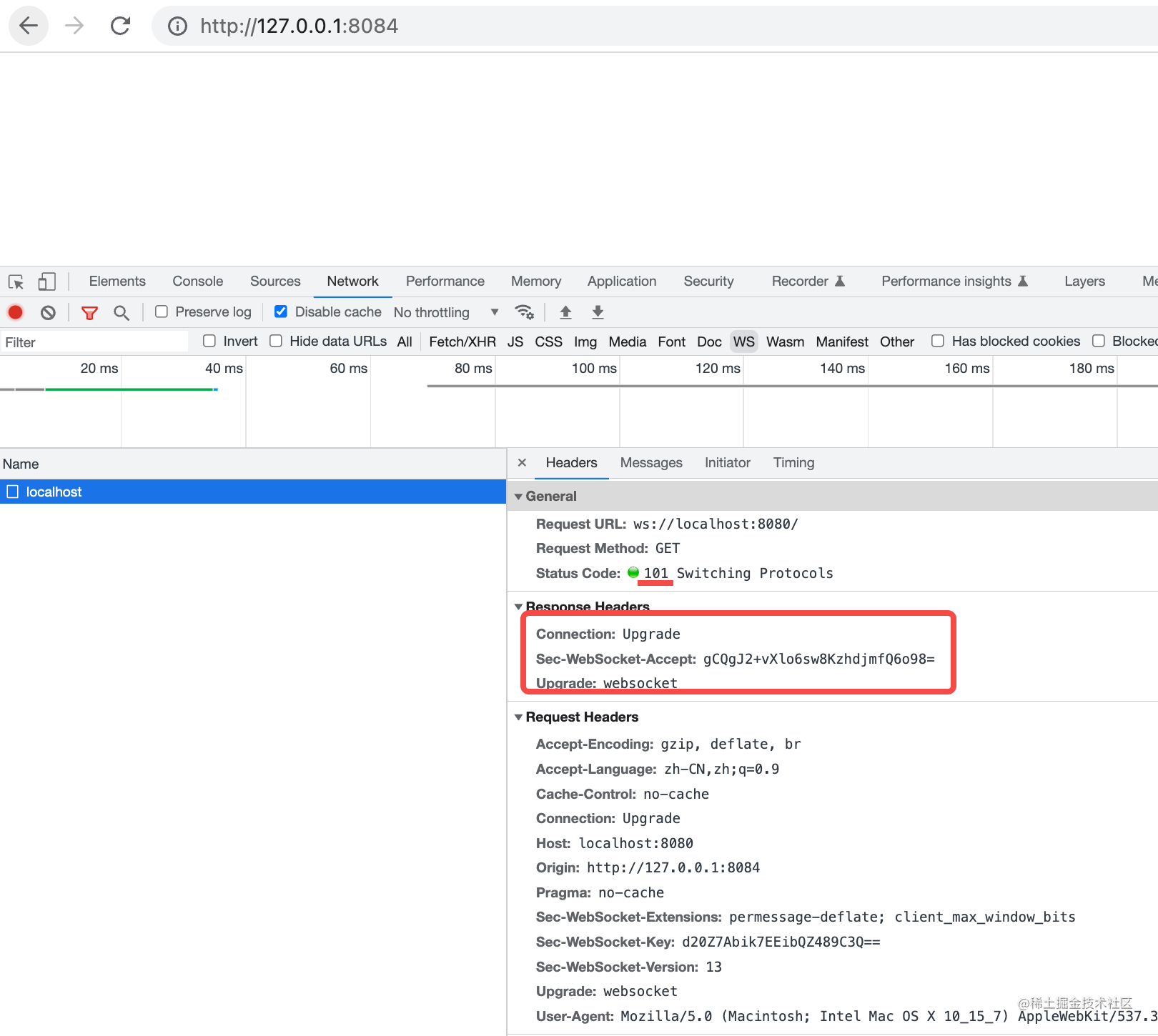Select the inspect element picker icon
The height and width of the screenshot is (1036, 1158).
[16, 282]
